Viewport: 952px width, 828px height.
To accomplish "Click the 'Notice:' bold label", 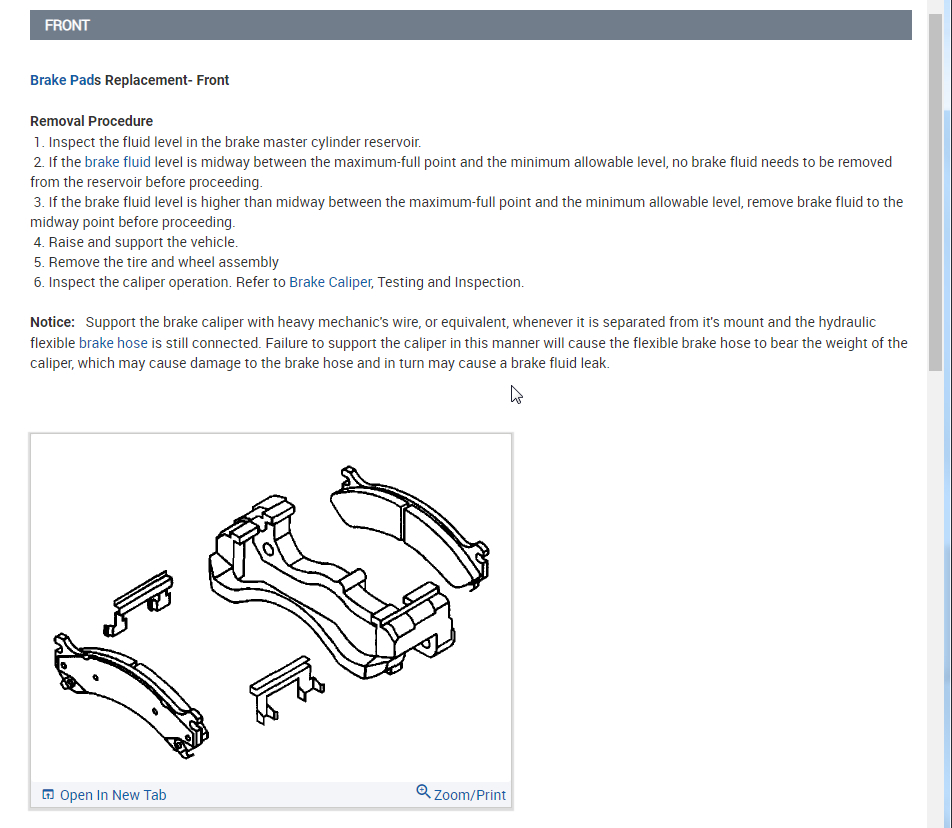I will pyautogui.click(x=52, y=322).
